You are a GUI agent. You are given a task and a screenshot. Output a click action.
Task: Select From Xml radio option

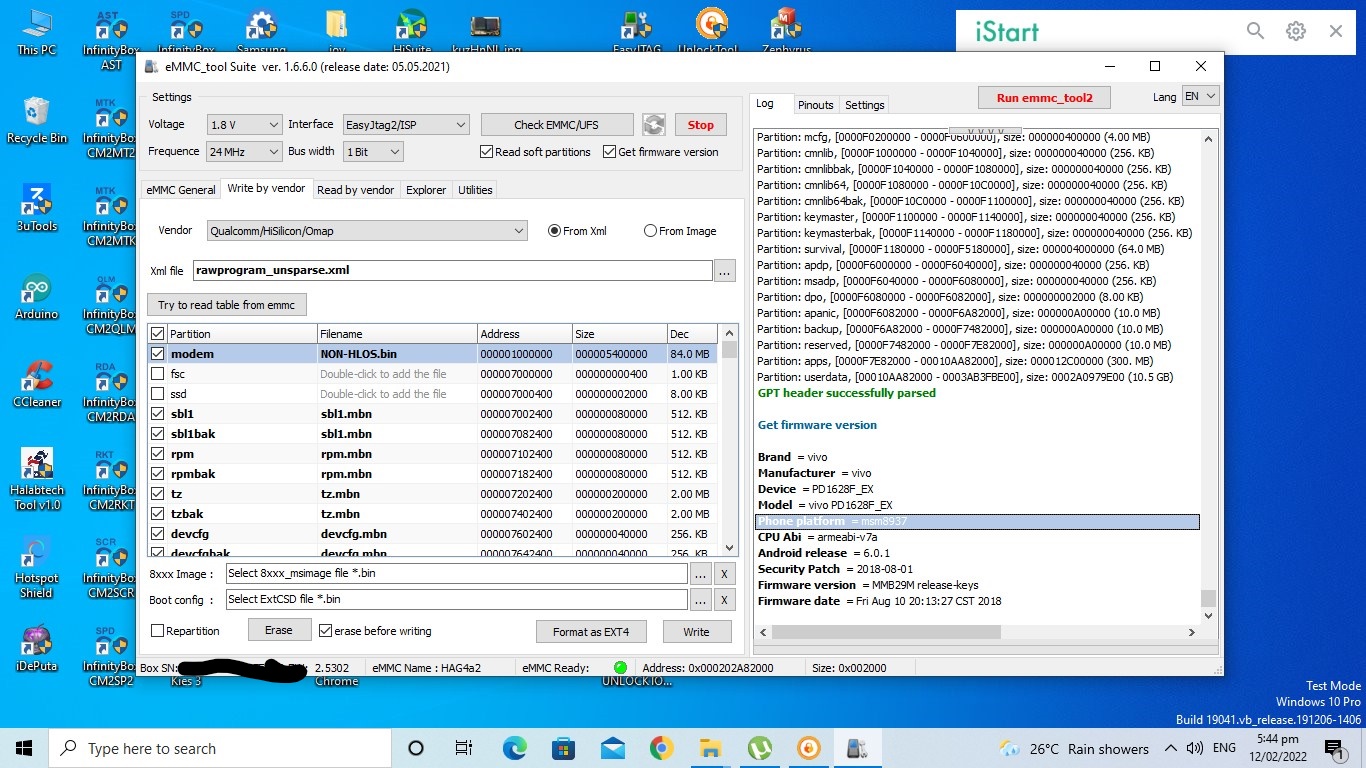click(x=554, y=231)
